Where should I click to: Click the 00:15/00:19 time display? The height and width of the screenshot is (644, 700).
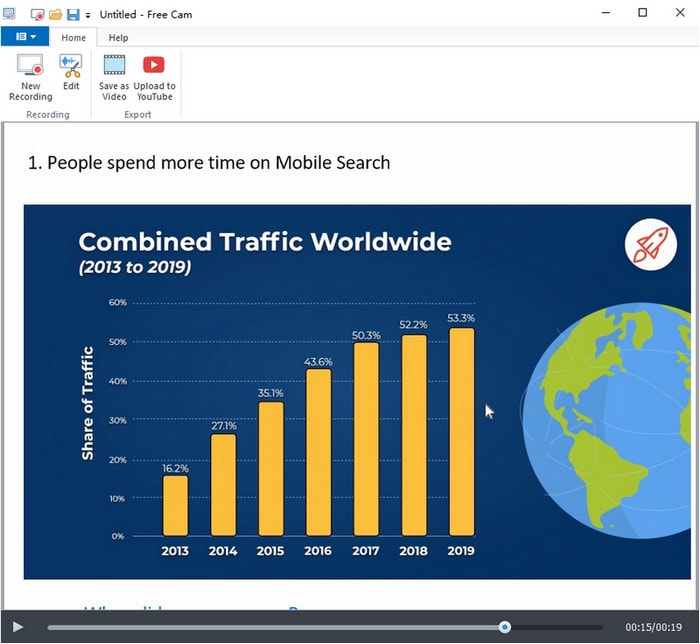tap(654, 627)
